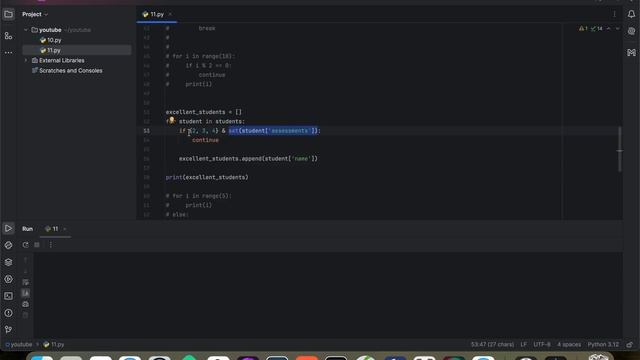640x360 pixels.
Task: Click the yellow lightbulb quick-fix icon
Action: [x=171, y=120]
